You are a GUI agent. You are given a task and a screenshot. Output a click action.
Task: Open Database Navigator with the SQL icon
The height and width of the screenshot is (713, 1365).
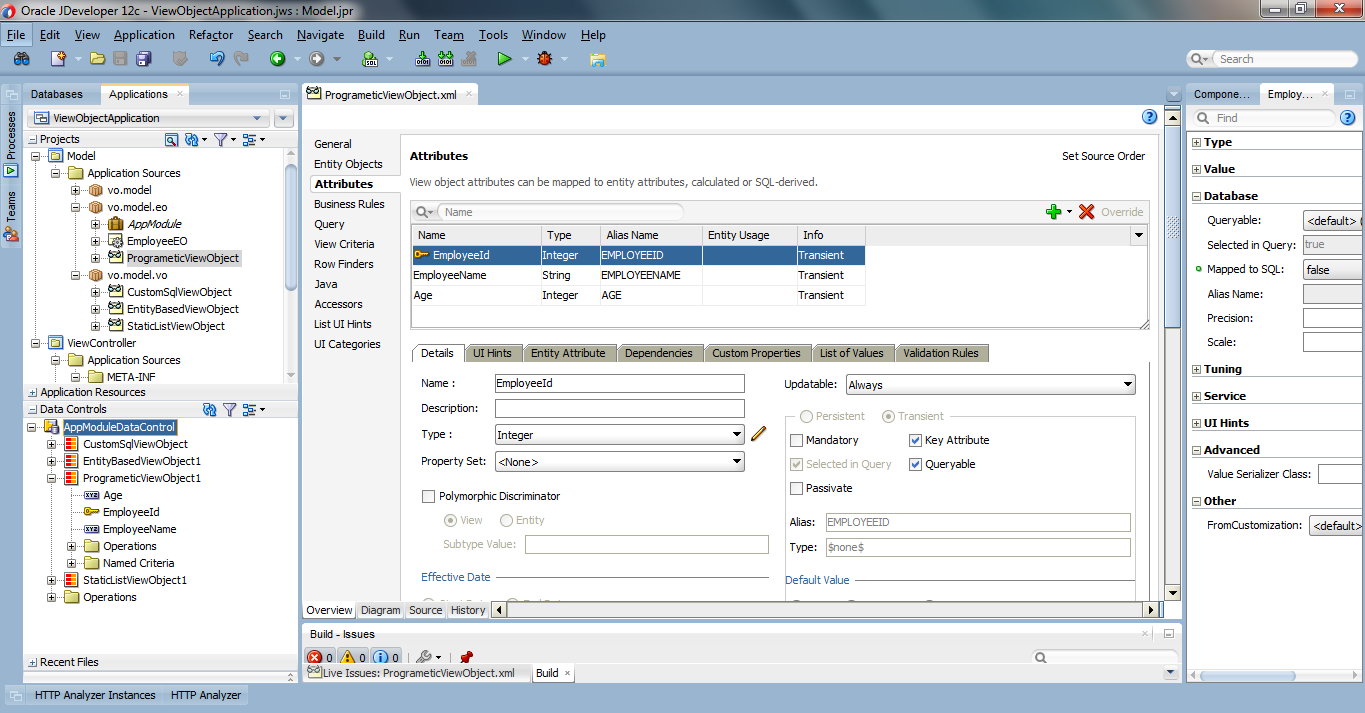(x=369, y=58)
